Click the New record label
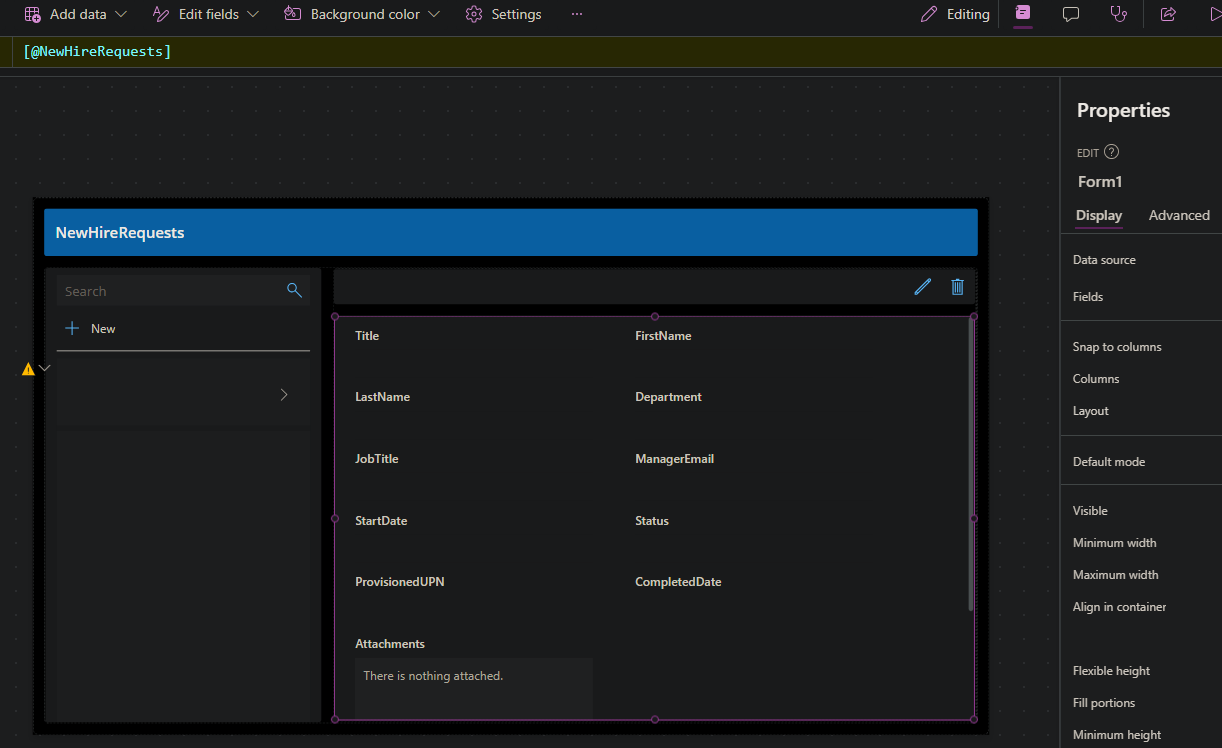Screen dimensions: 1222x748 (103, 329)
